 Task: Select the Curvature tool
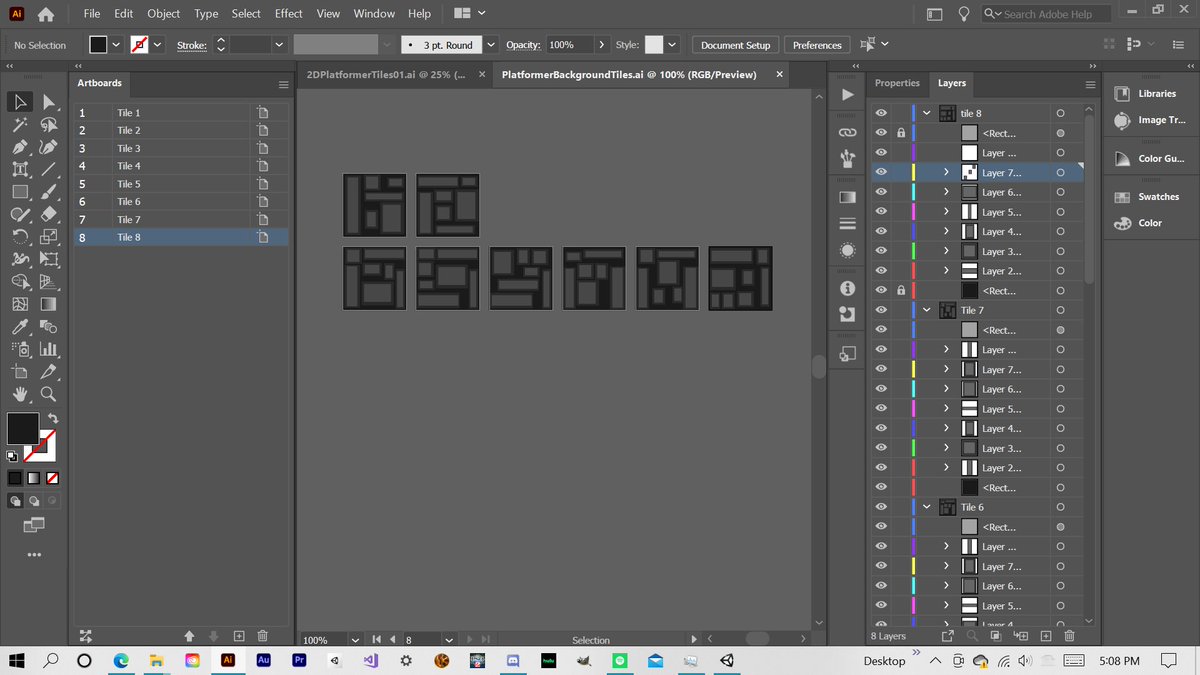(x=48, y=147)
